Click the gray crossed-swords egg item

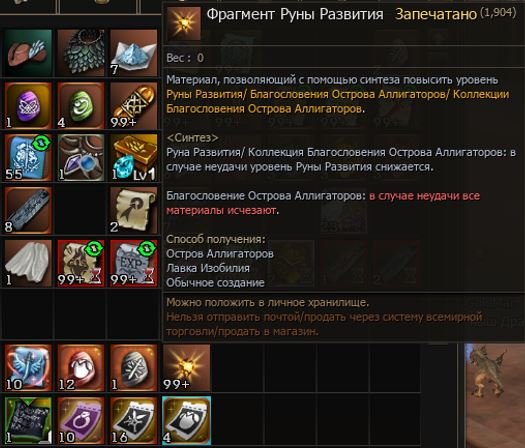coord(133,368)
